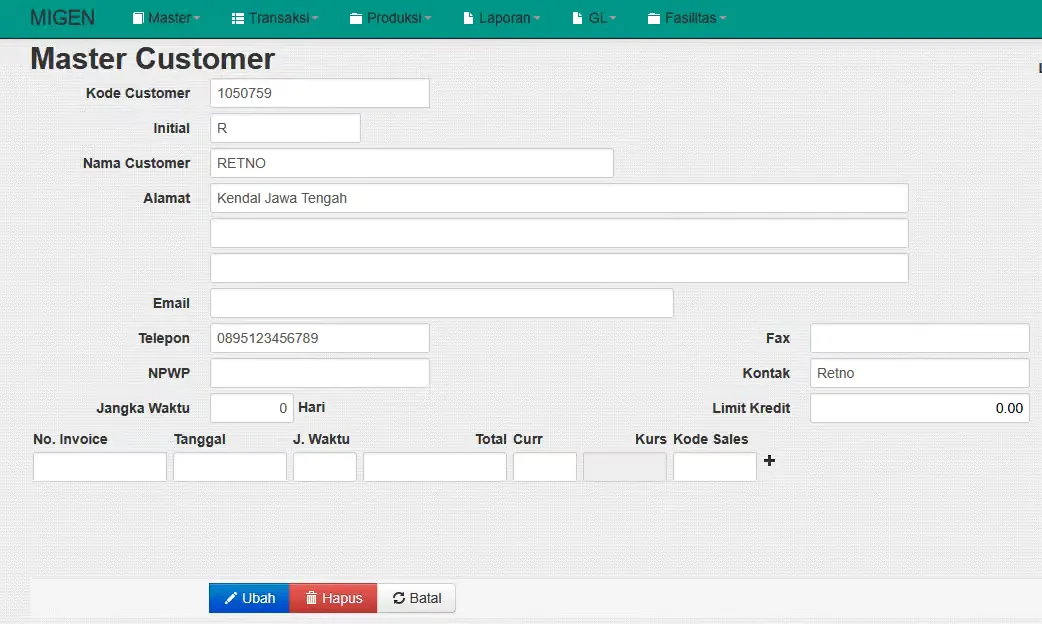Open the Master menu
The image size is (1042, 624).
[x=166, y=18]
